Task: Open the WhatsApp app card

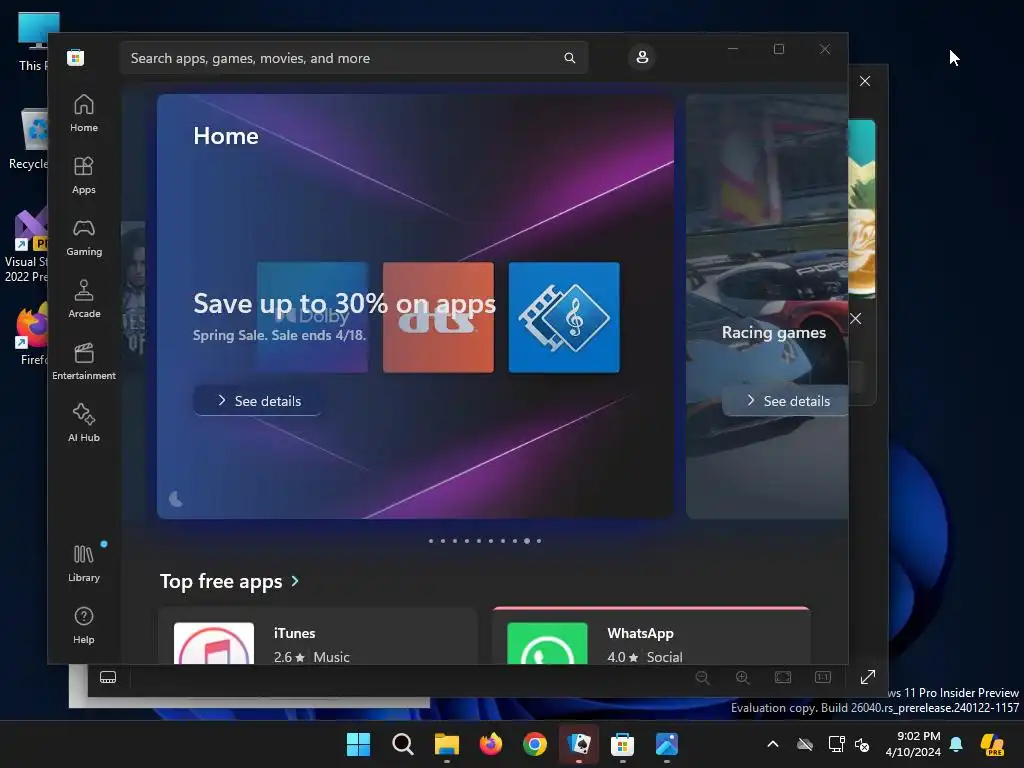Action: [651, 637]
